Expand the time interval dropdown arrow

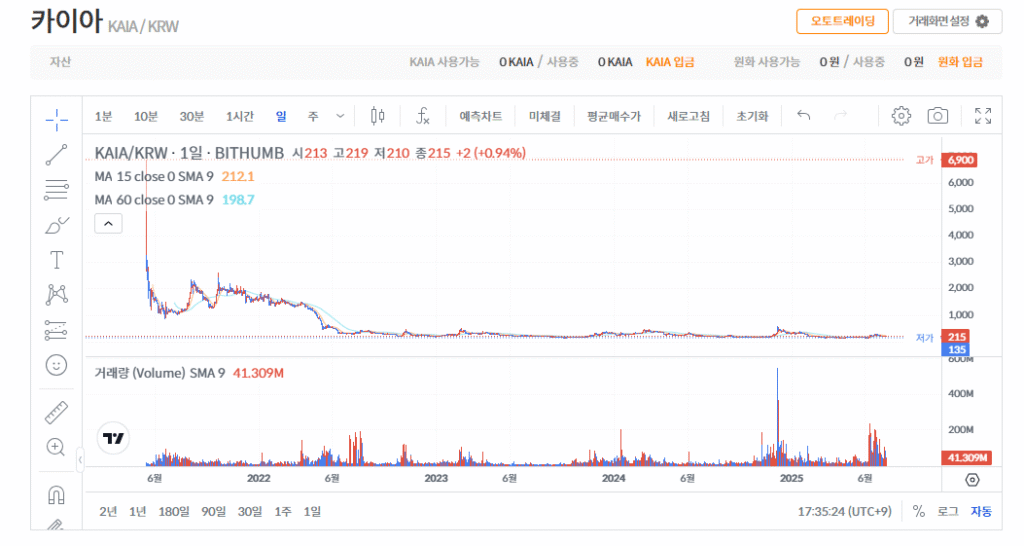click(340, 116)
